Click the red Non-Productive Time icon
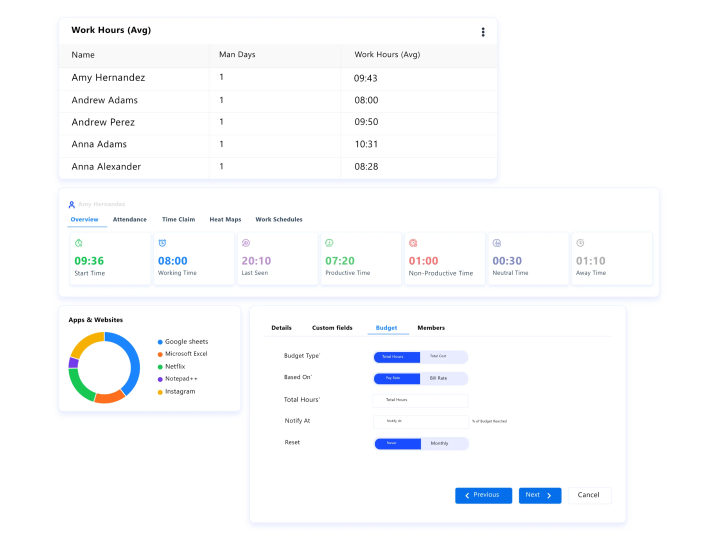The height and width of the screenshot is (540, 718). pos(414,243)
